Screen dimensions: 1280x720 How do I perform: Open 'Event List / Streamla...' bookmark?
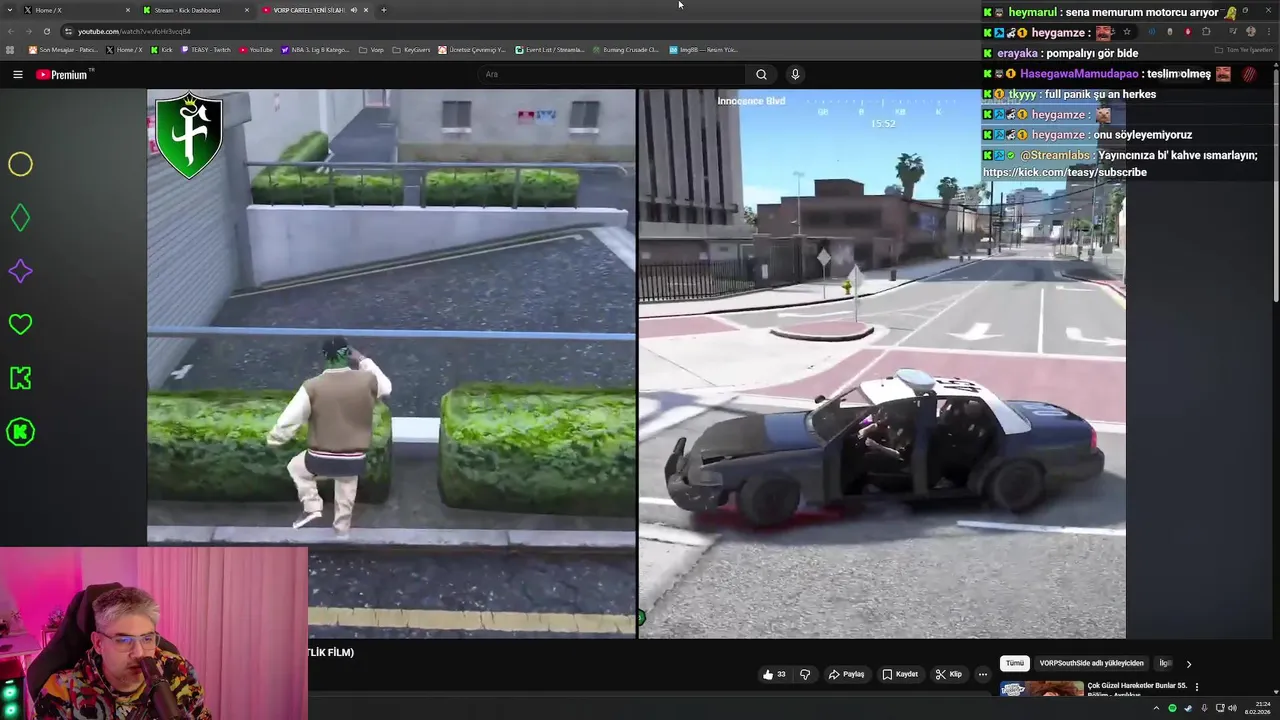point(550,50)
